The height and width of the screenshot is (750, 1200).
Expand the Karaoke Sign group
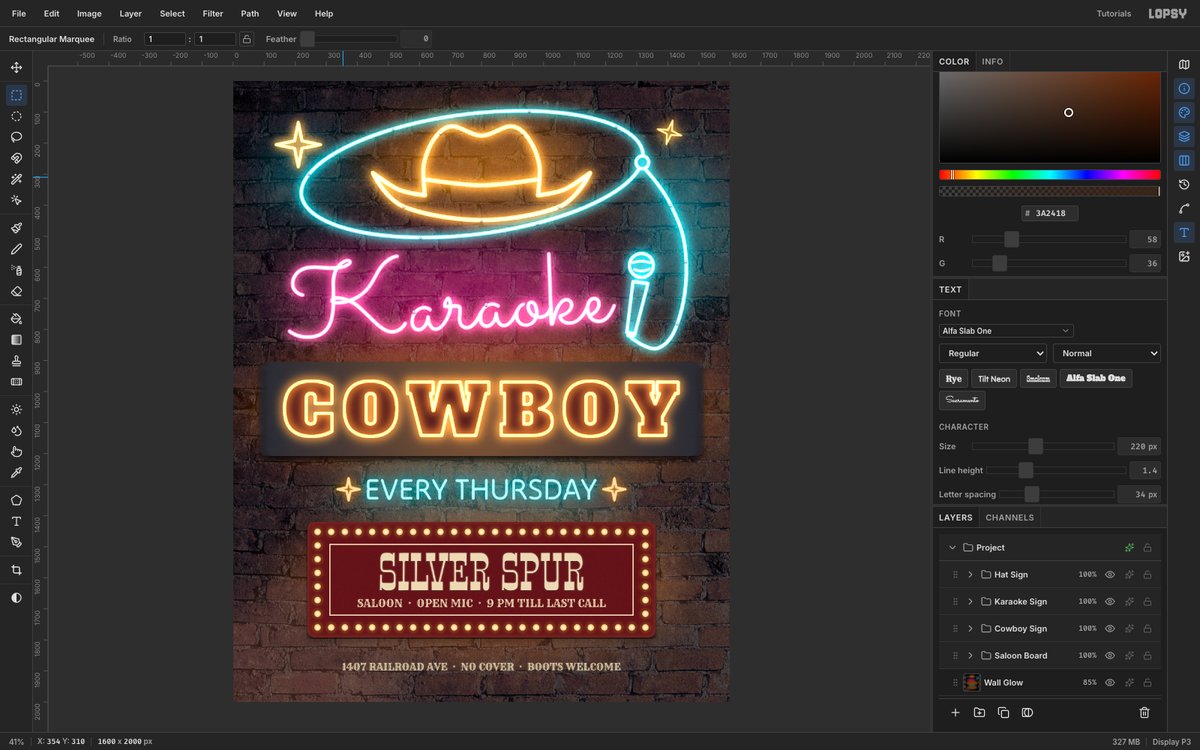970,602
